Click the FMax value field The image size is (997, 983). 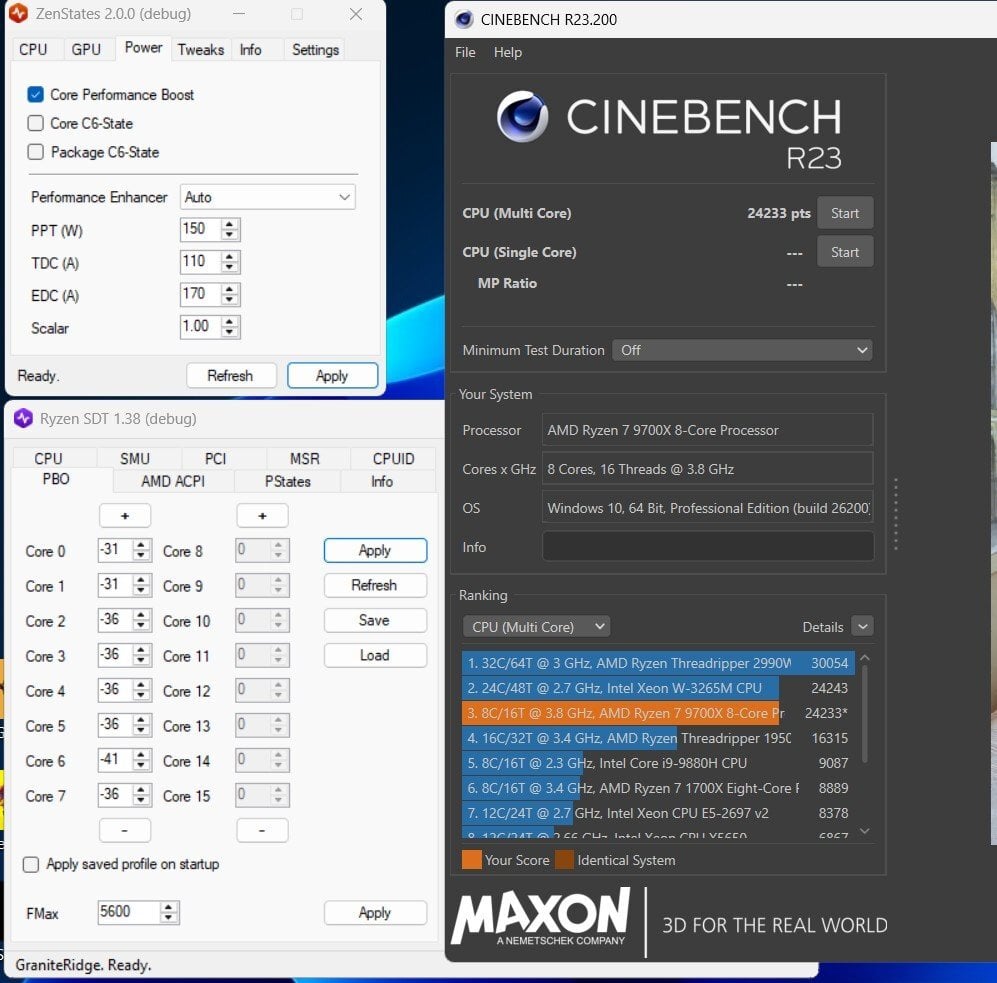pyautogui.click(x=129, y=912)
